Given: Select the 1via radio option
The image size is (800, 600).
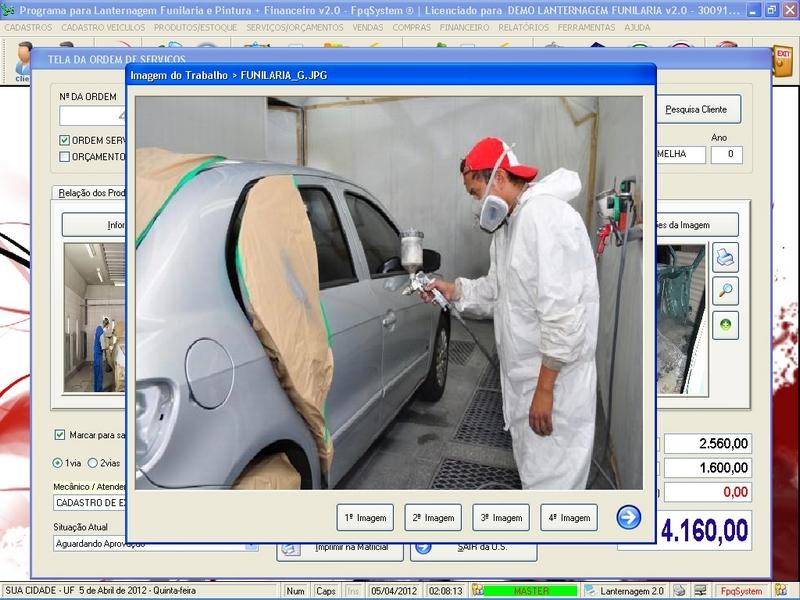Looking at the screenshot, I should 57,463.
